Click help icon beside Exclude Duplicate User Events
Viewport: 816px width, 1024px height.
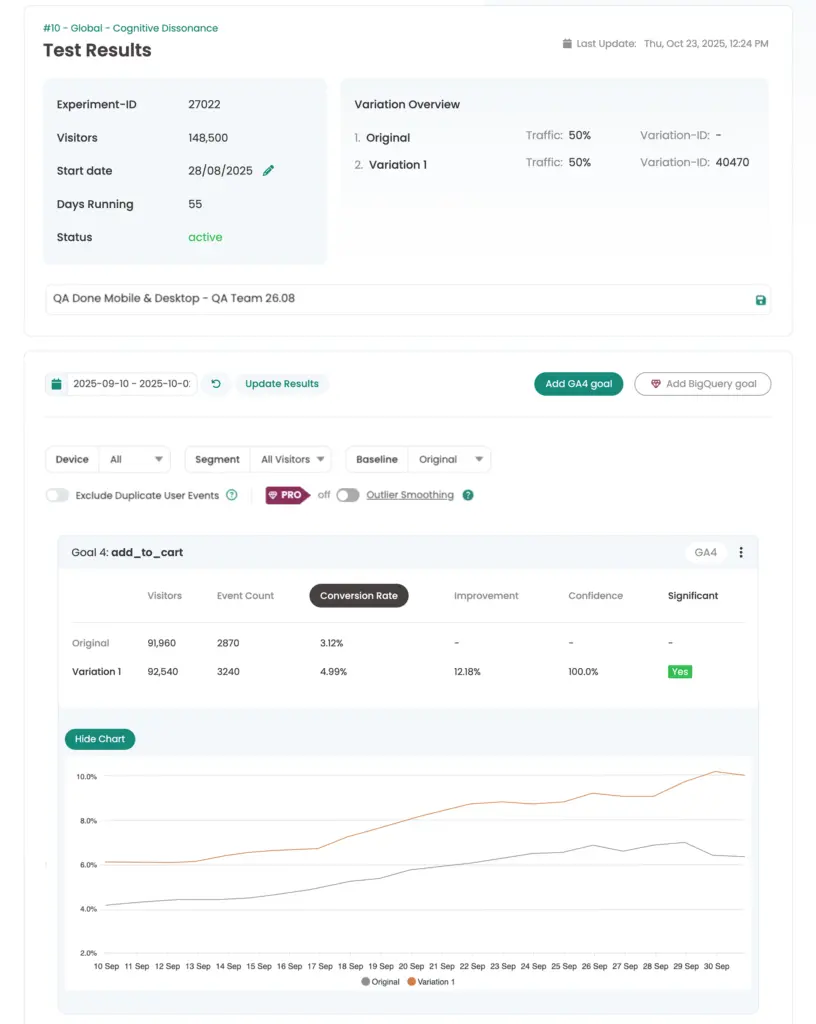232,495
